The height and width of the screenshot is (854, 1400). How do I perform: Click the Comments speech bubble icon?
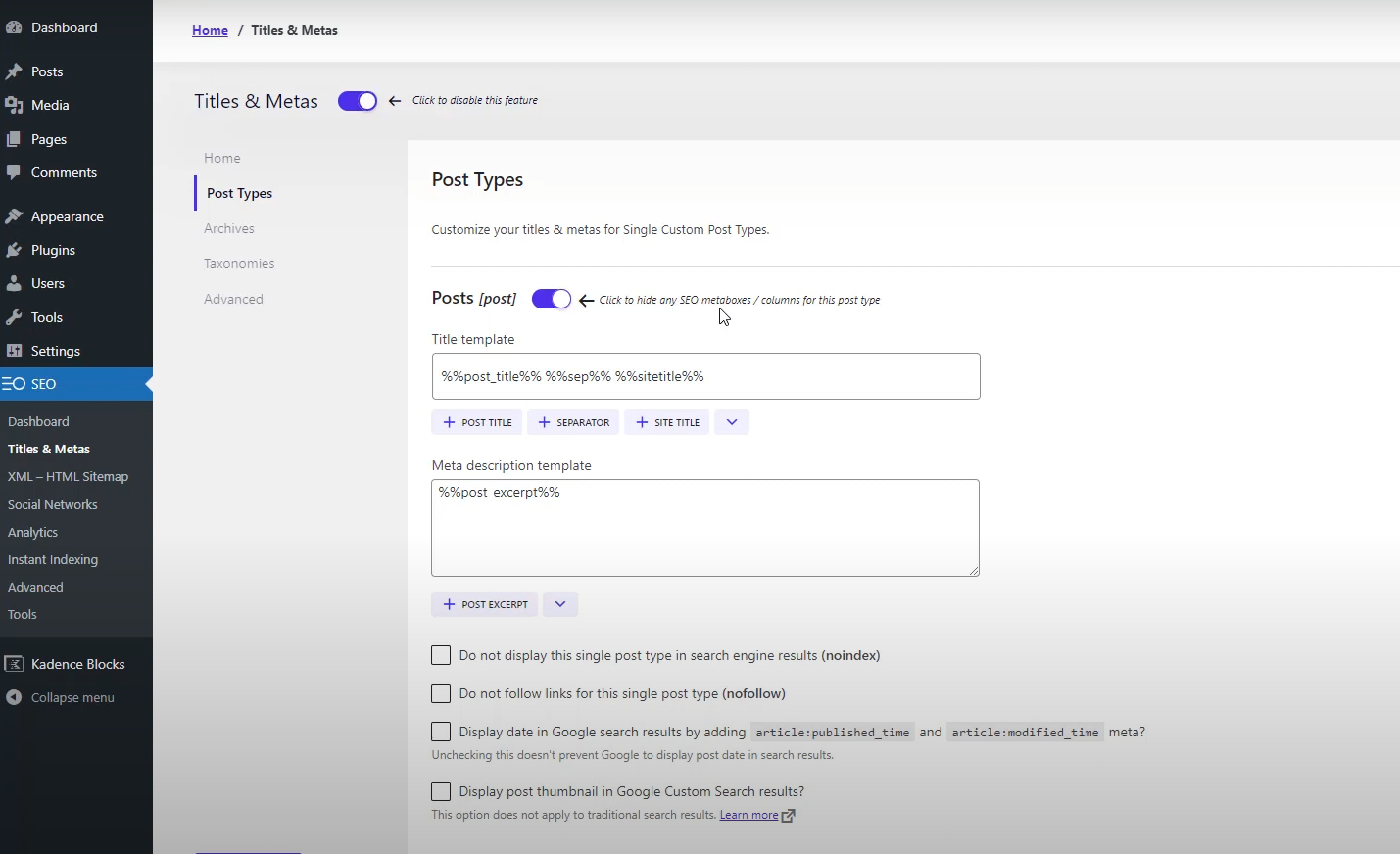click(14, 172)
